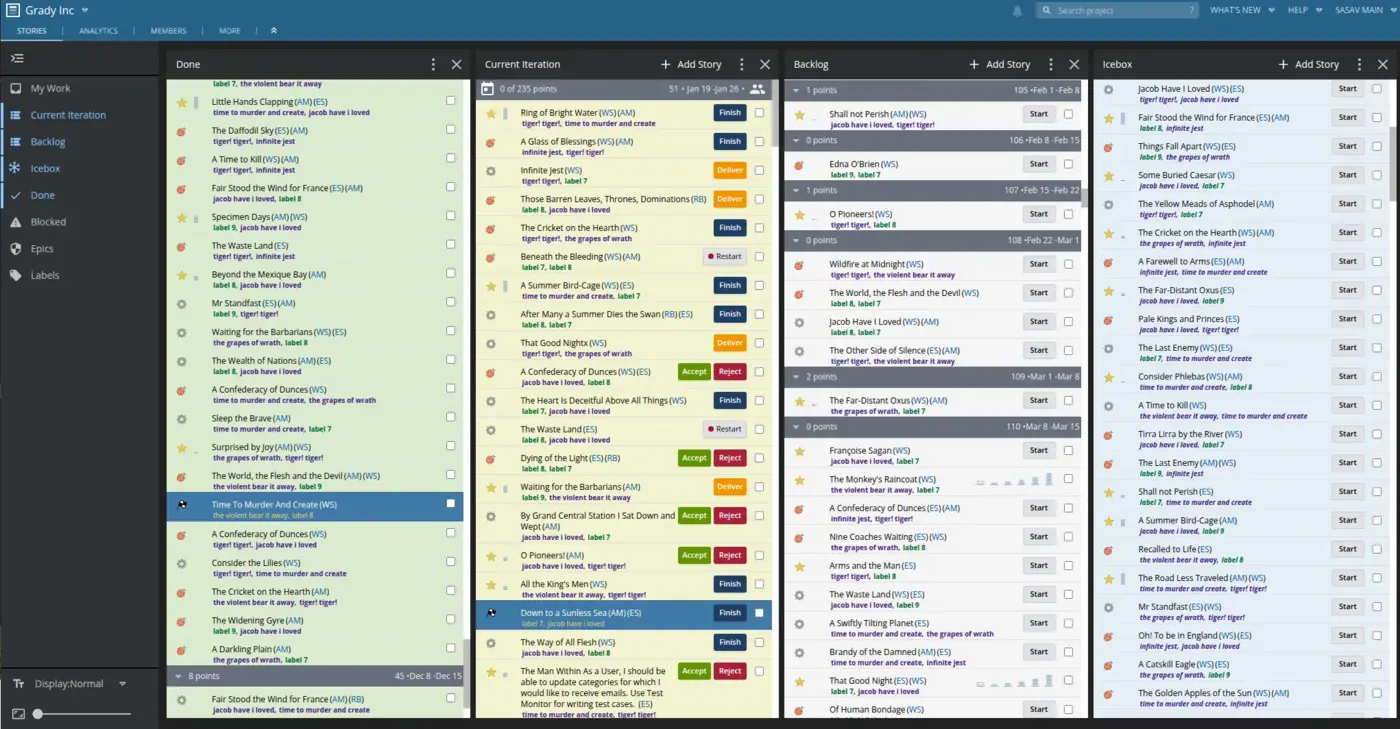The image size is (1400, 729).
Task: Click the notifications bell icon
Action: click(x=1018, y=11)
